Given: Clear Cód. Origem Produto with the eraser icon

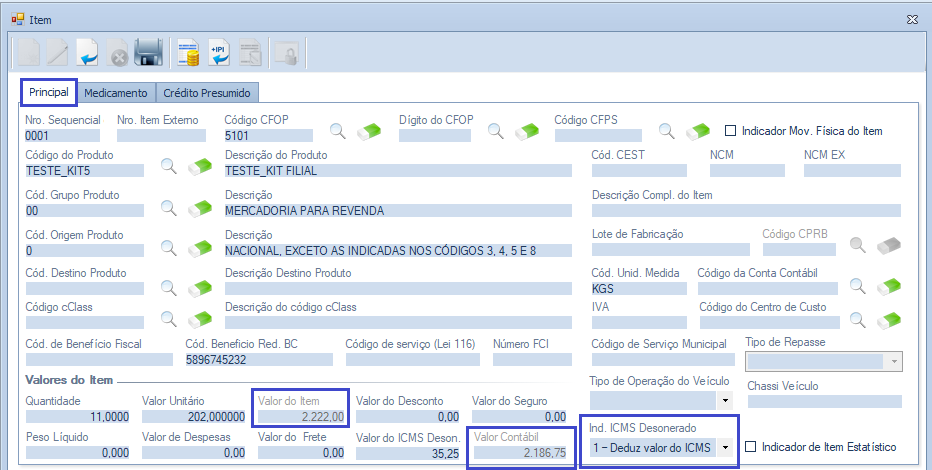Looking at the screenshot, I should coord(200,248).
